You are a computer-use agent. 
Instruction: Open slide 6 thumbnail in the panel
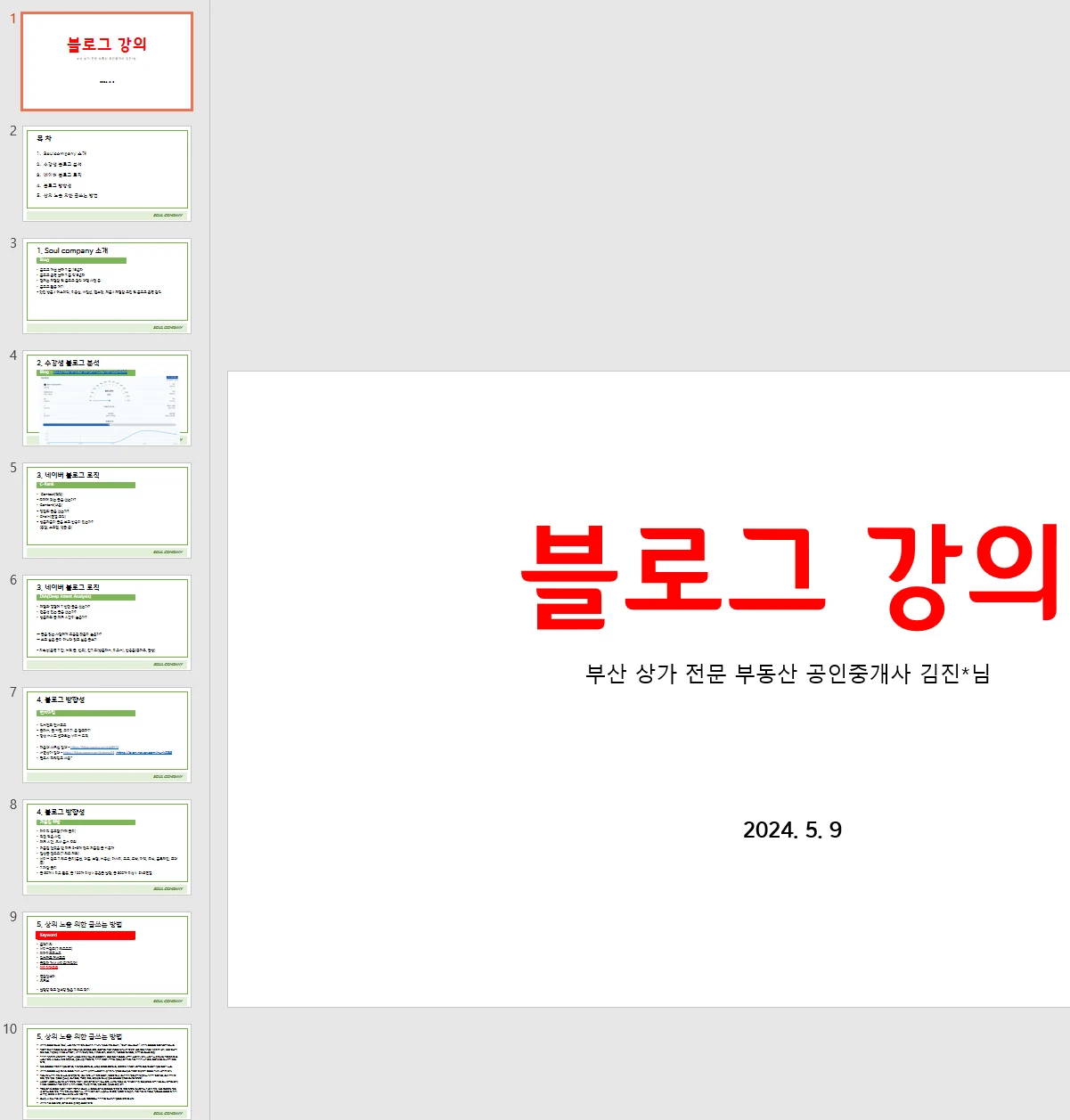click(x=107, y=621)
